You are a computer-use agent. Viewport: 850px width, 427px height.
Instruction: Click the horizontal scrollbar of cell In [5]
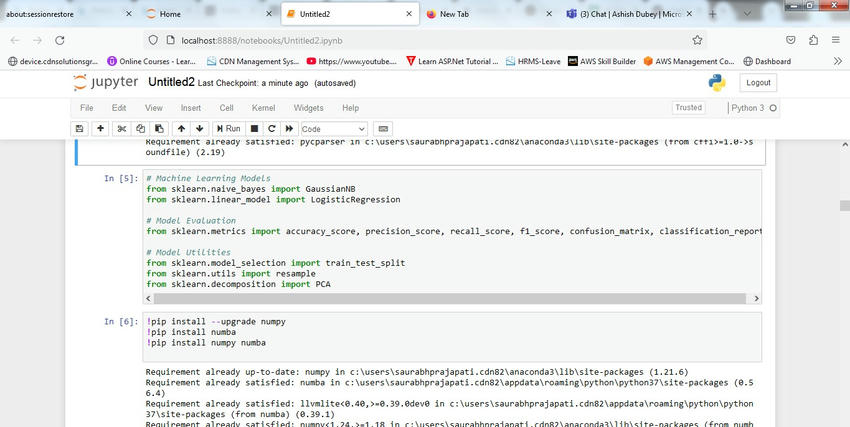click(452, 299)
